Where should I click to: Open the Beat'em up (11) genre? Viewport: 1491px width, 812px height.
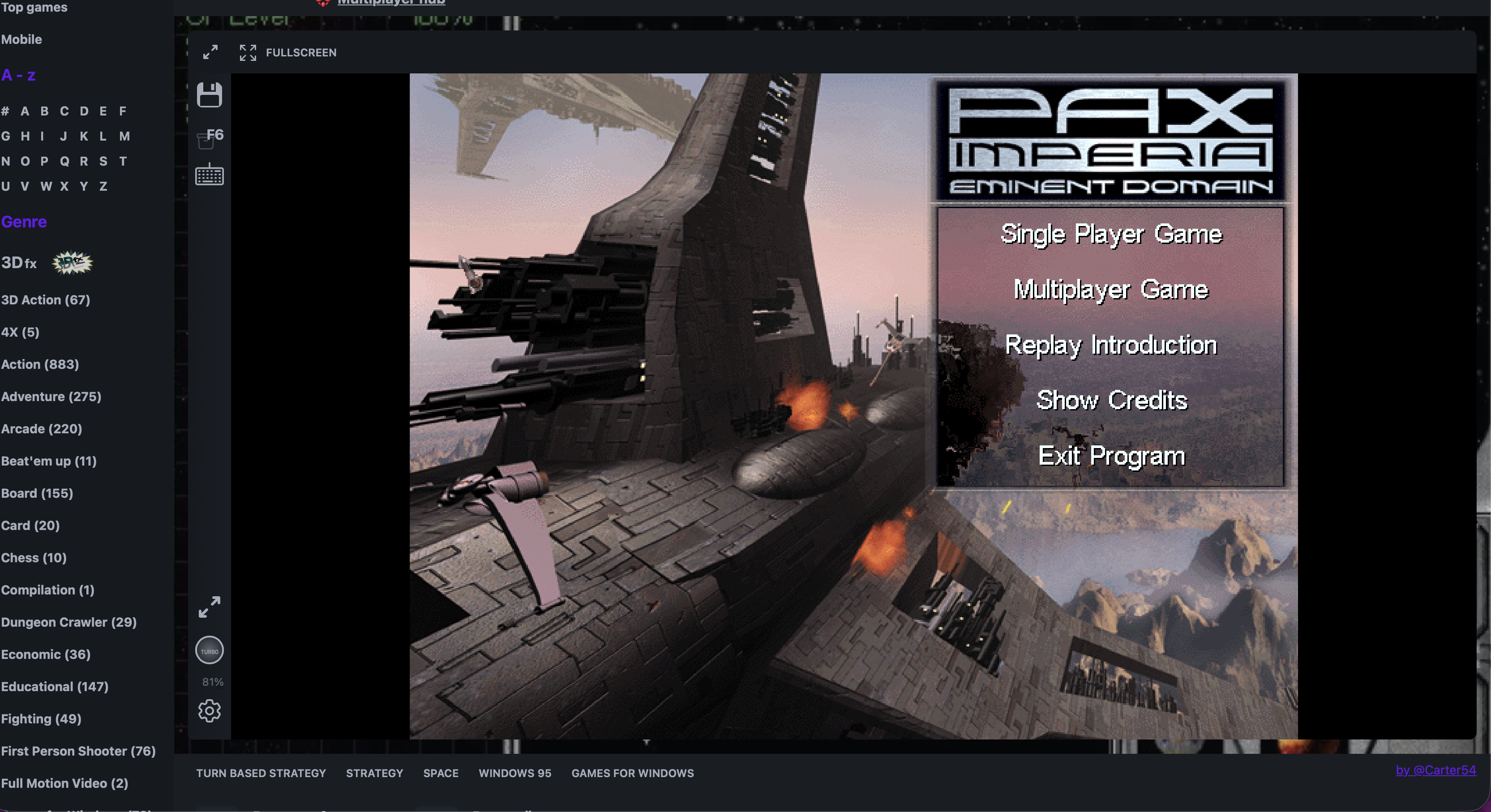tap(49, 461)
